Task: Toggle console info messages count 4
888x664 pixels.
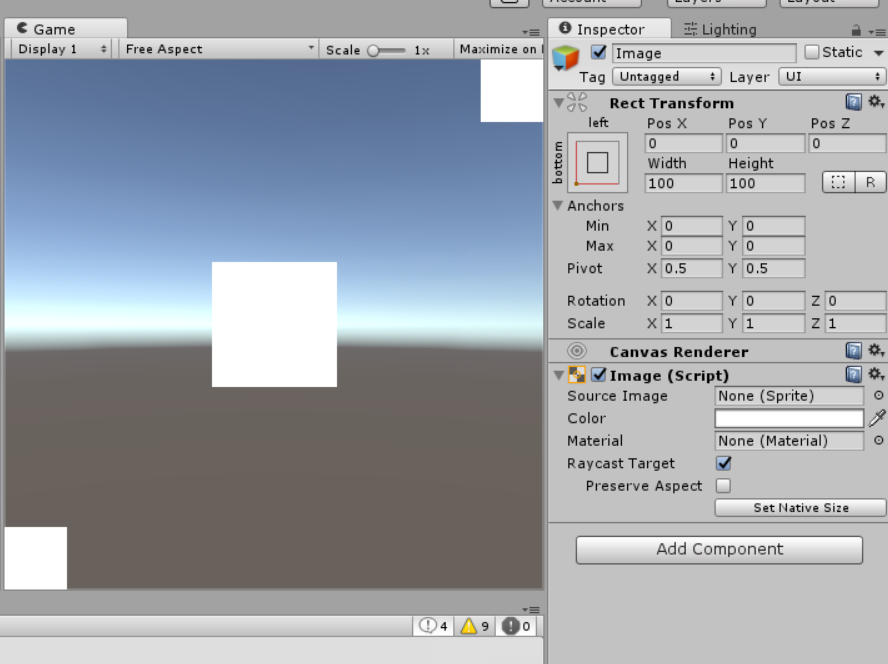Action: (433, 626)
